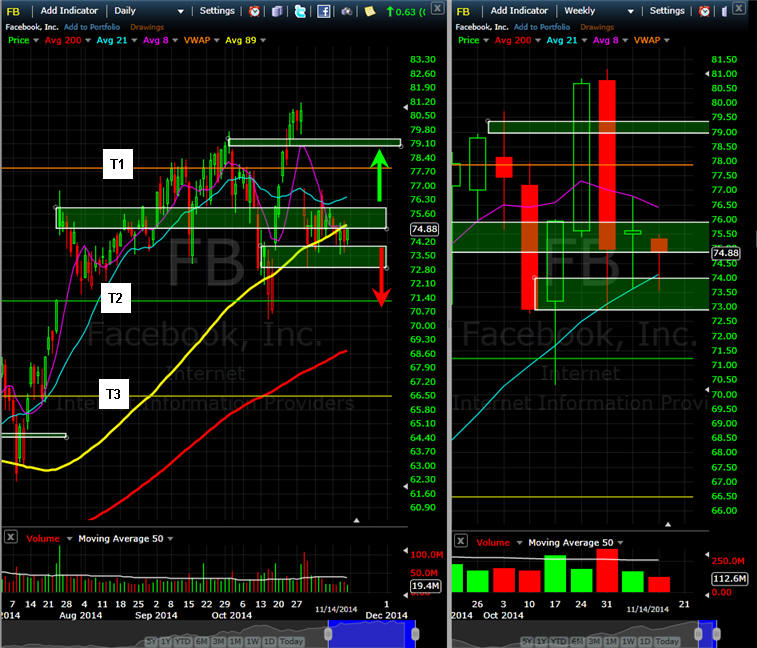The width and height of the screenshot is (757, 648).
Task: Open the yellow sticky note icon
Action: [370, 11]
